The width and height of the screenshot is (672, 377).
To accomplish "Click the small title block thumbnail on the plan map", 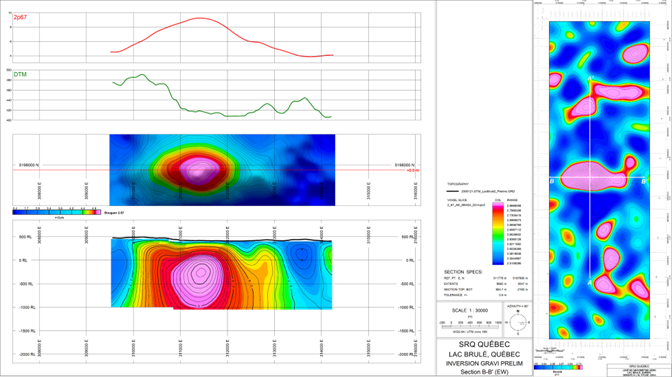I will [x=639, y=370].
